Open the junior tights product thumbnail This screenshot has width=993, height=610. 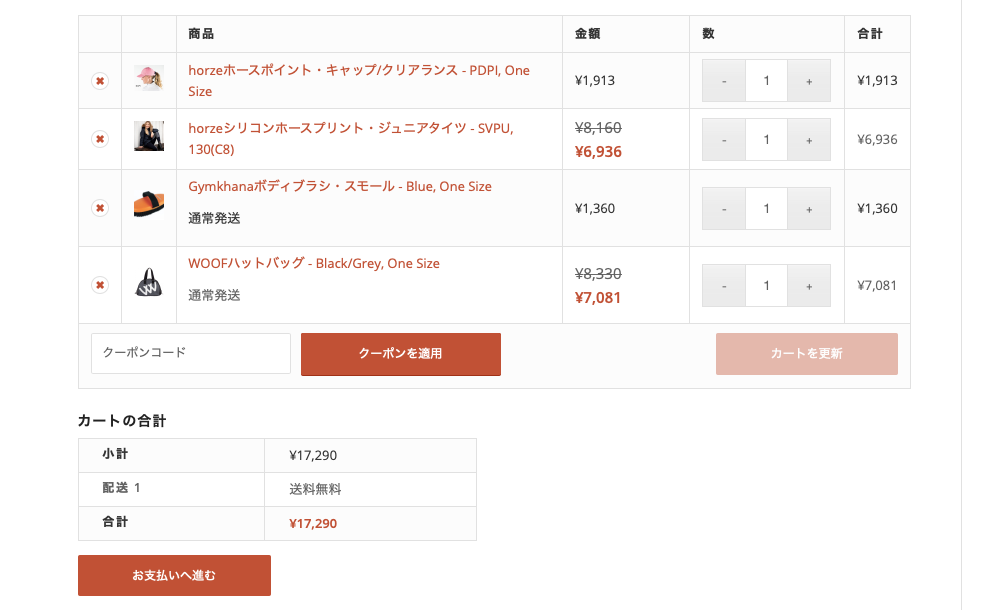tap(149, 137)
